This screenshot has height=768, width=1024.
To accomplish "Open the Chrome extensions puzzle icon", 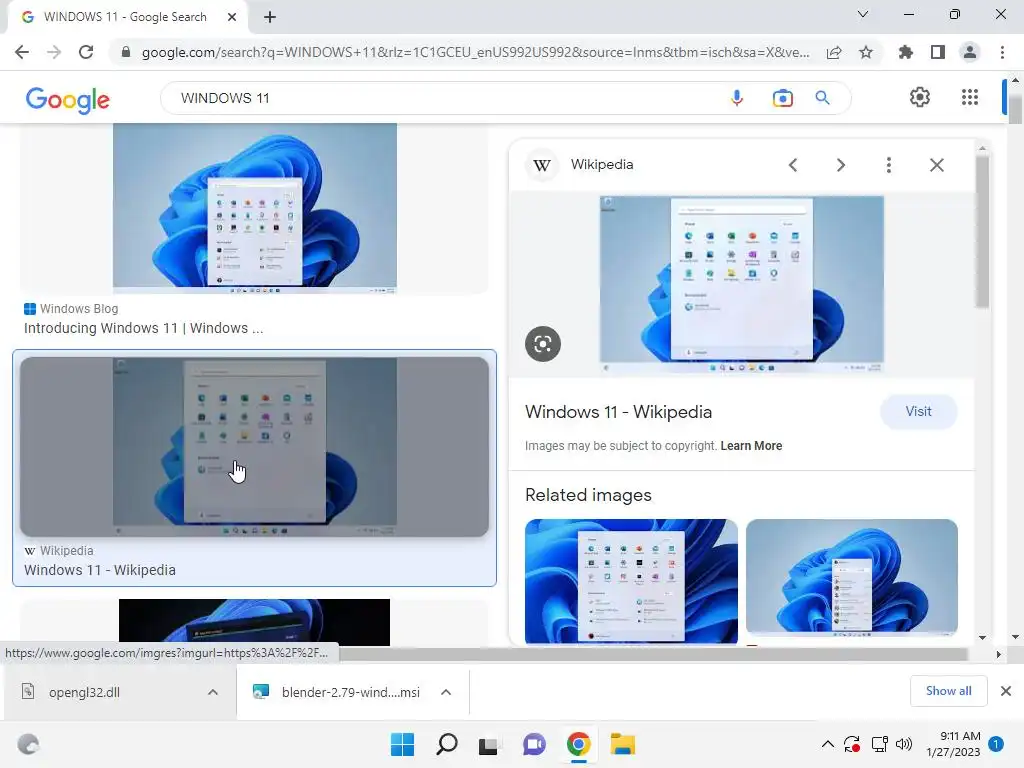I will click(x=906, y=52).
